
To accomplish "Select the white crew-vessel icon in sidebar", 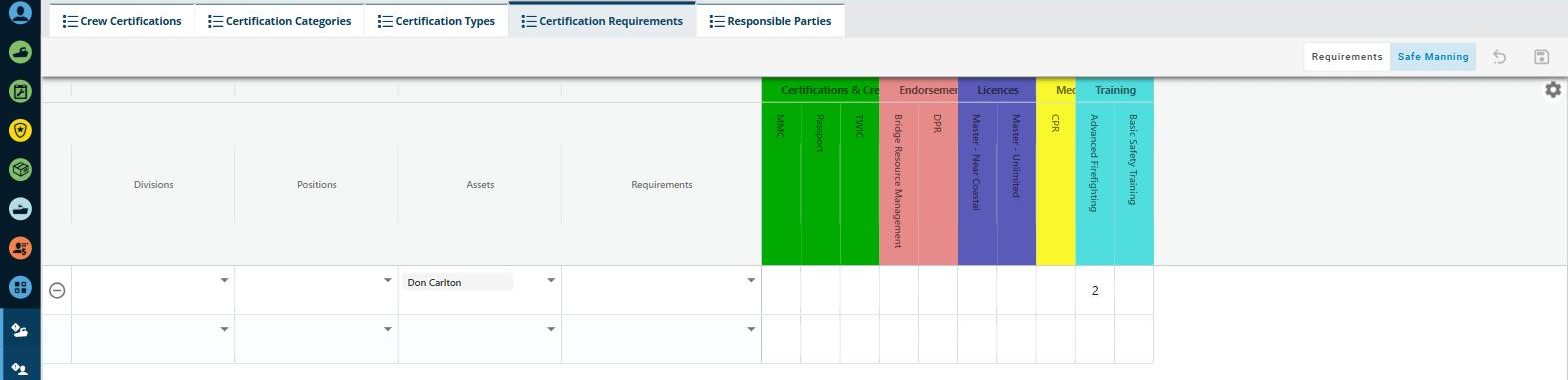I will (x=20, y=329).
